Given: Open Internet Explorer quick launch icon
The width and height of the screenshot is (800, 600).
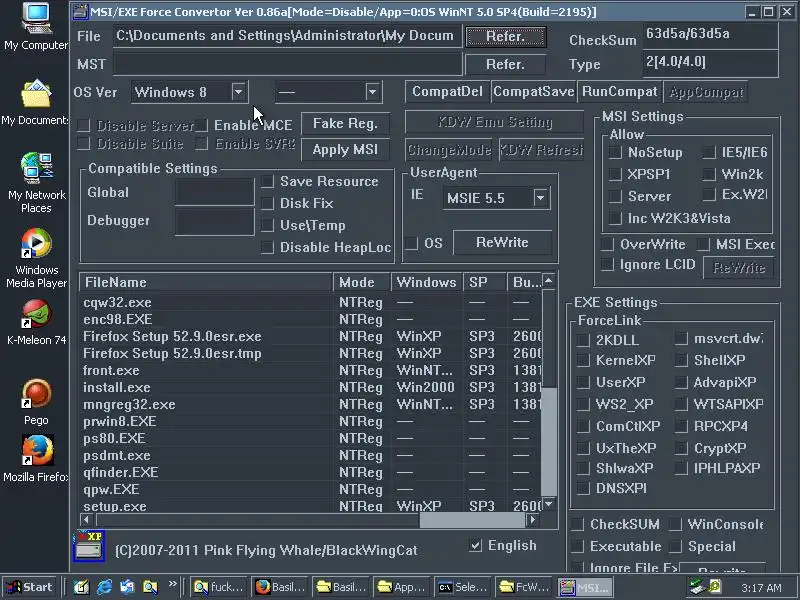Looking at the screenshot, I should [104, 587].
